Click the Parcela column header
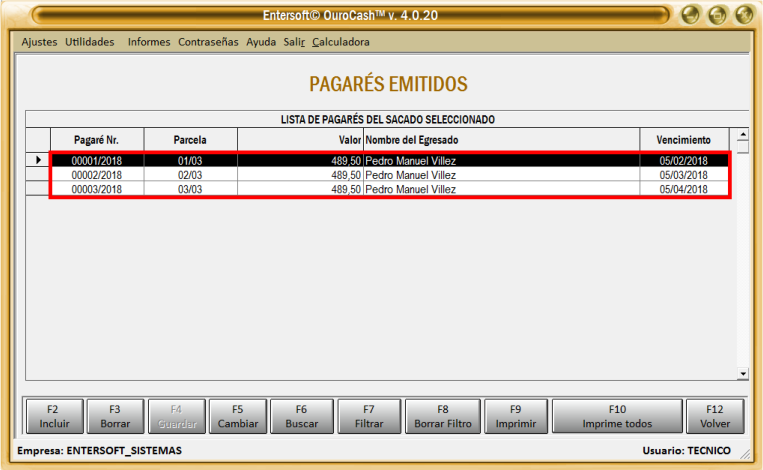Image resolution: width=763 pixels, height=470 pixels. [190, 140]
